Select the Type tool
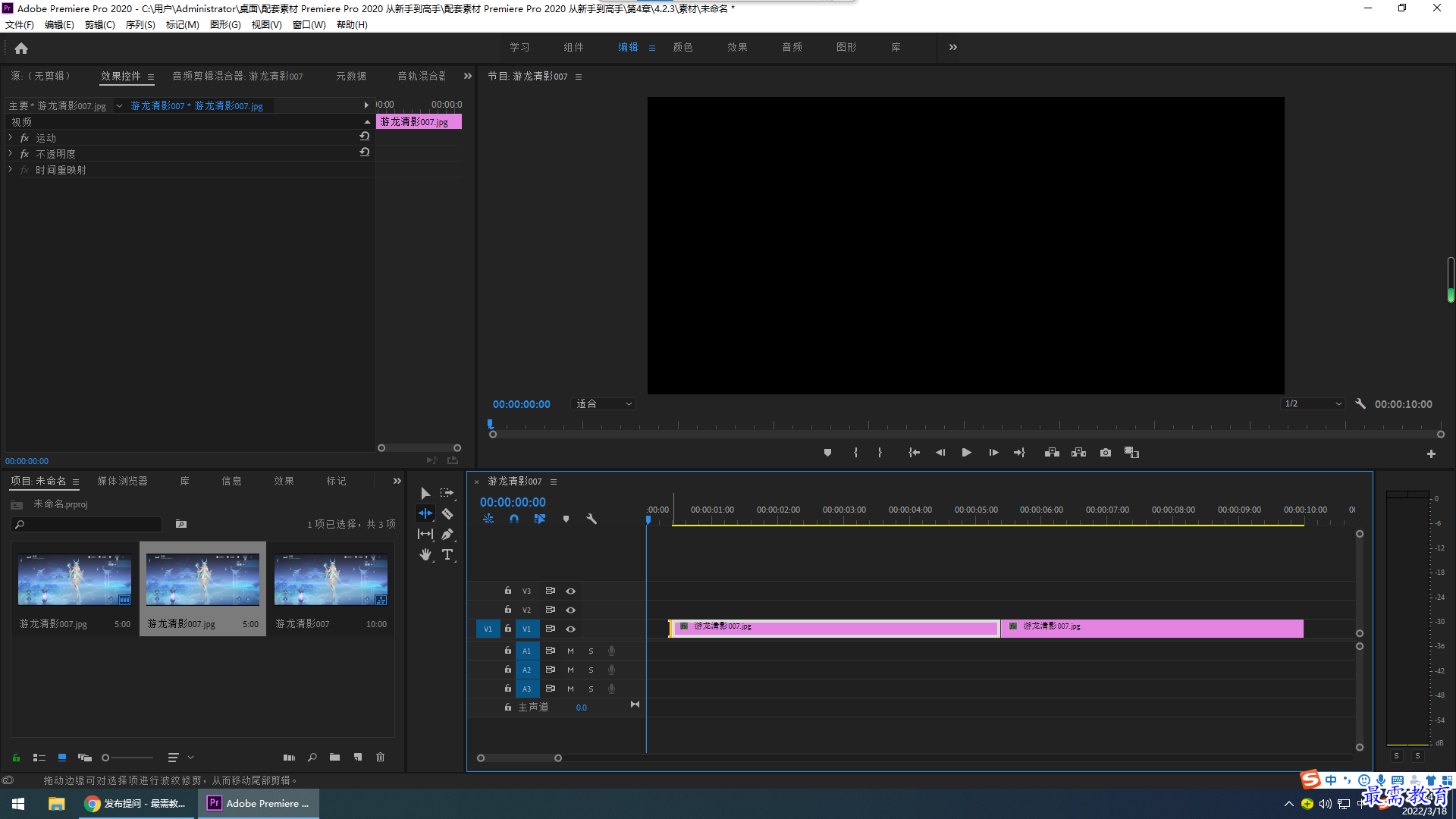Viewport: 1456px width, 819px height. [x=447, y=555]
